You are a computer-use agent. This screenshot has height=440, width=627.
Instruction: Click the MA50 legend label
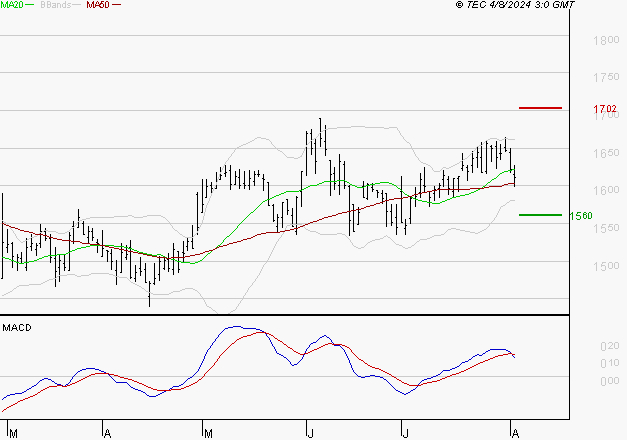click(x=98, y=5)
